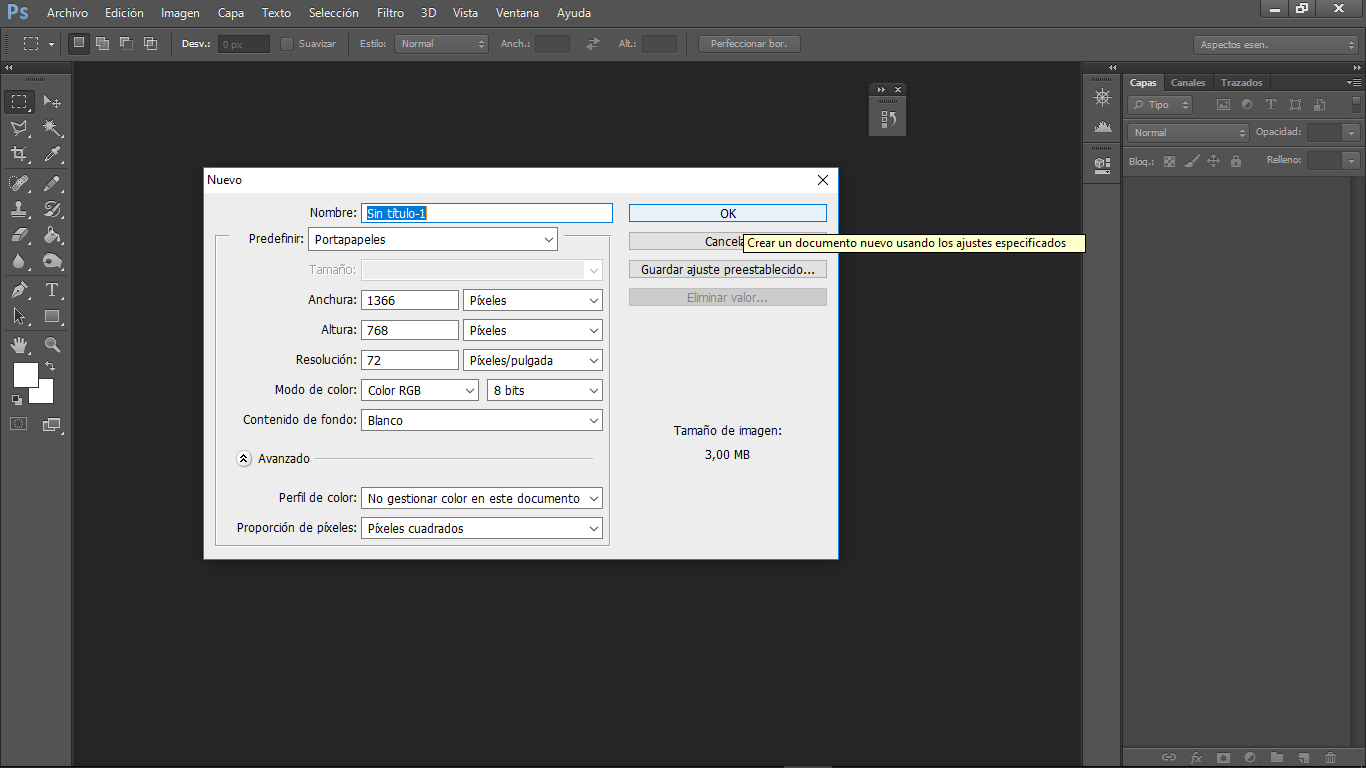1366x768 pixels.
Task: Click the link layers icon
Action: pos(1168,758)
